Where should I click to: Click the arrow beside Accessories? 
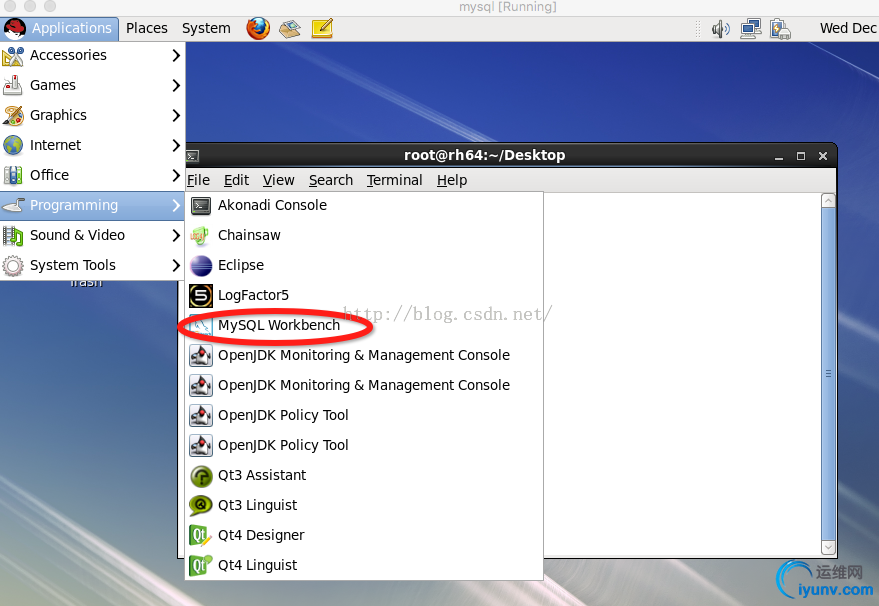pos(176,55)
